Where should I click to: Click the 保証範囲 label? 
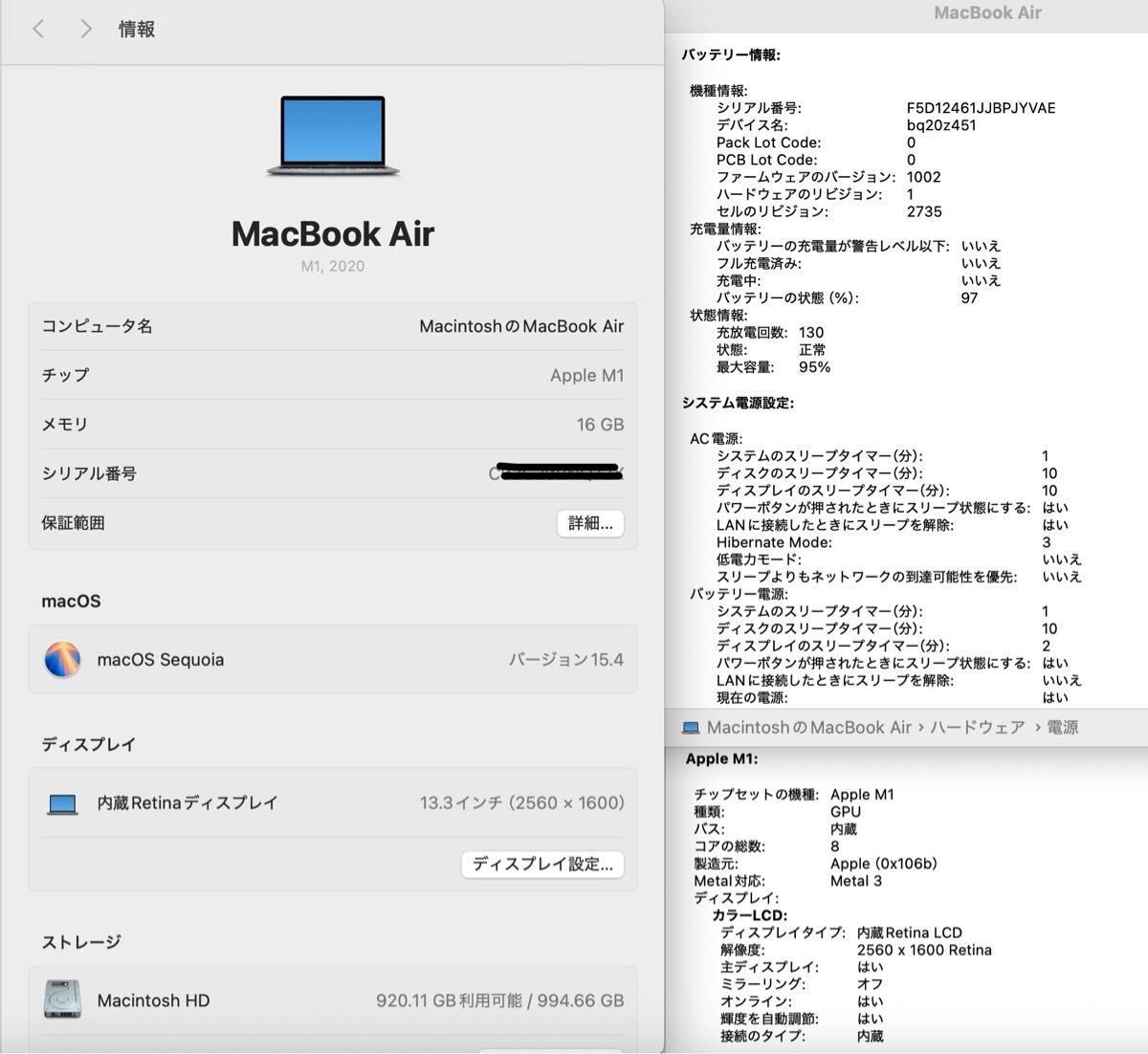tap(73, 523)
